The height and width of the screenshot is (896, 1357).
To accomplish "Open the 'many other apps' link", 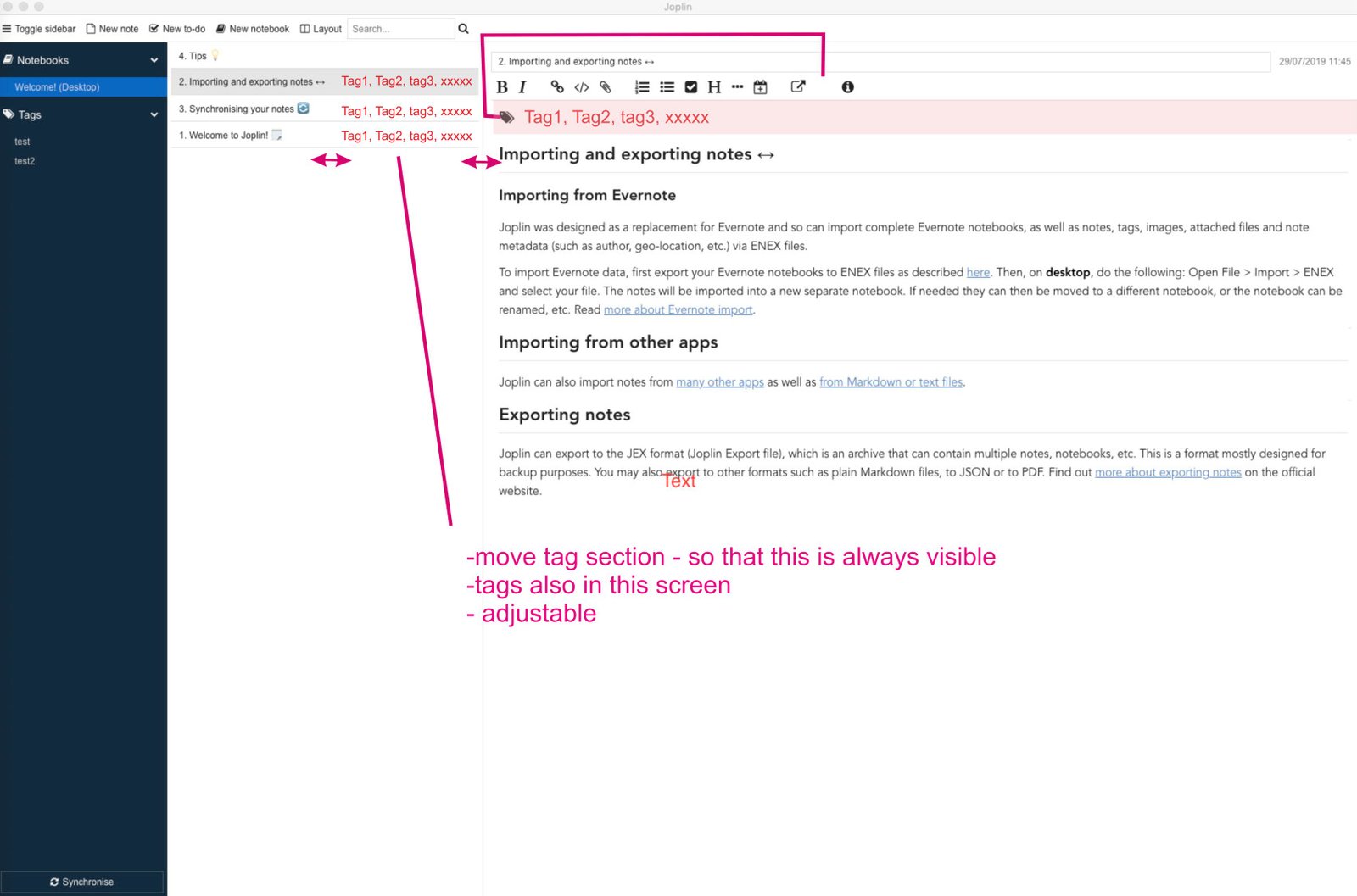I will 719,382.
